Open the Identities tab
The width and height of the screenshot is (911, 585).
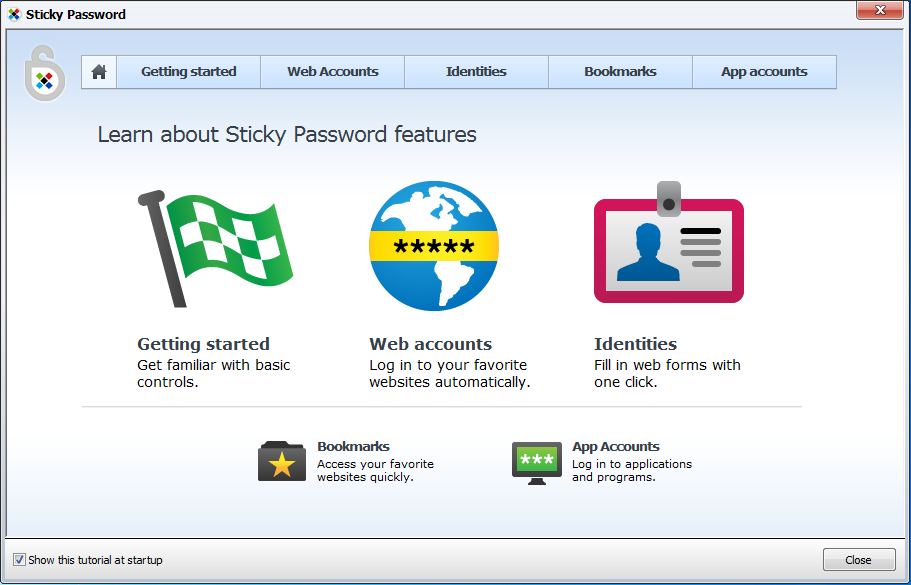[476, 72]
